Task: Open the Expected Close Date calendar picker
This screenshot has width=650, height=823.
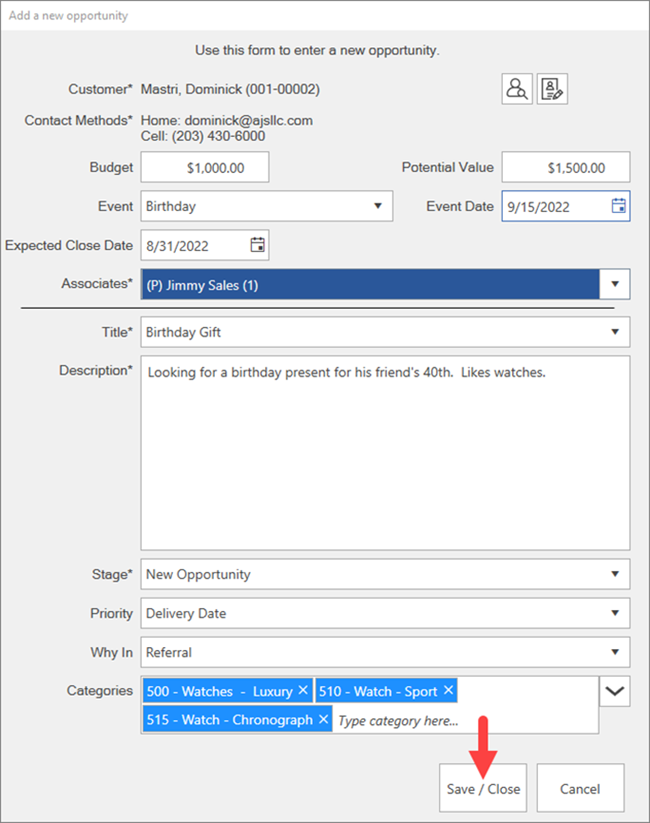Action: coord(257,244)
